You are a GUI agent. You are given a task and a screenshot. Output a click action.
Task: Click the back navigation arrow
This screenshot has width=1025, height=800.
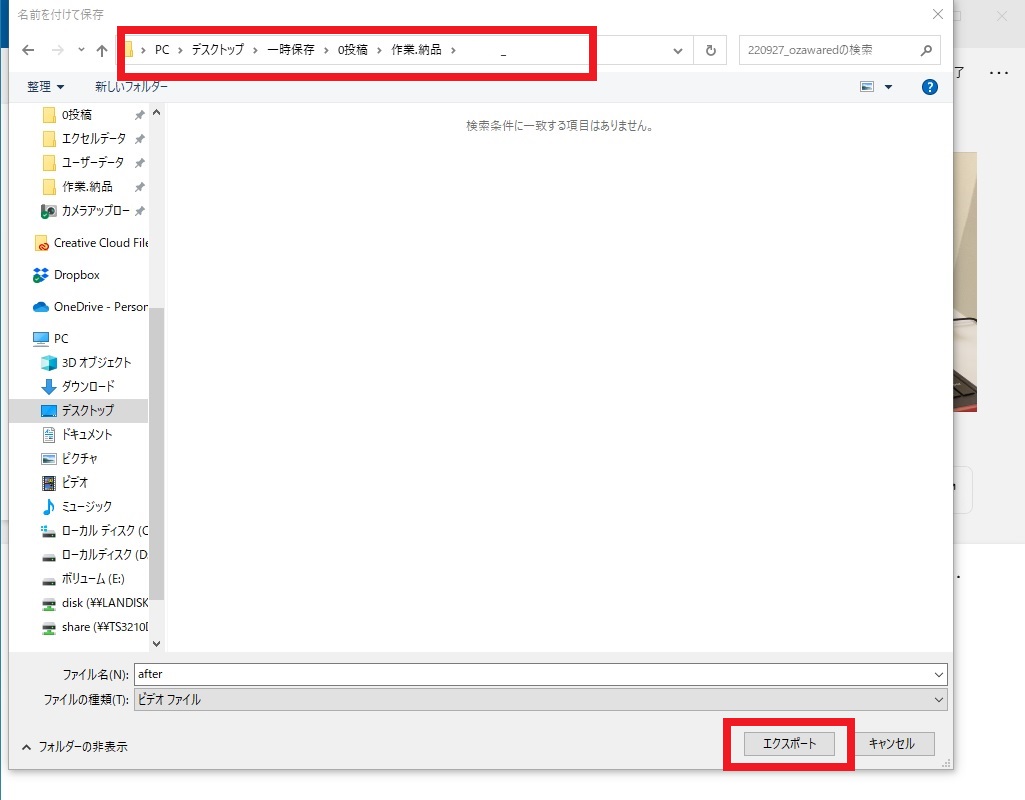pyautogui.click(x=28, y=50)
